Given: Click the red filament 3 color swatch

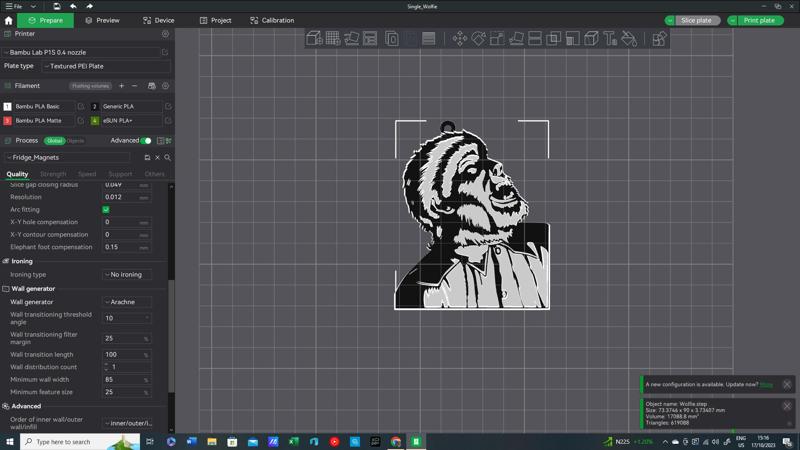Looking at the screenshot, I should (x=7, y=120).
